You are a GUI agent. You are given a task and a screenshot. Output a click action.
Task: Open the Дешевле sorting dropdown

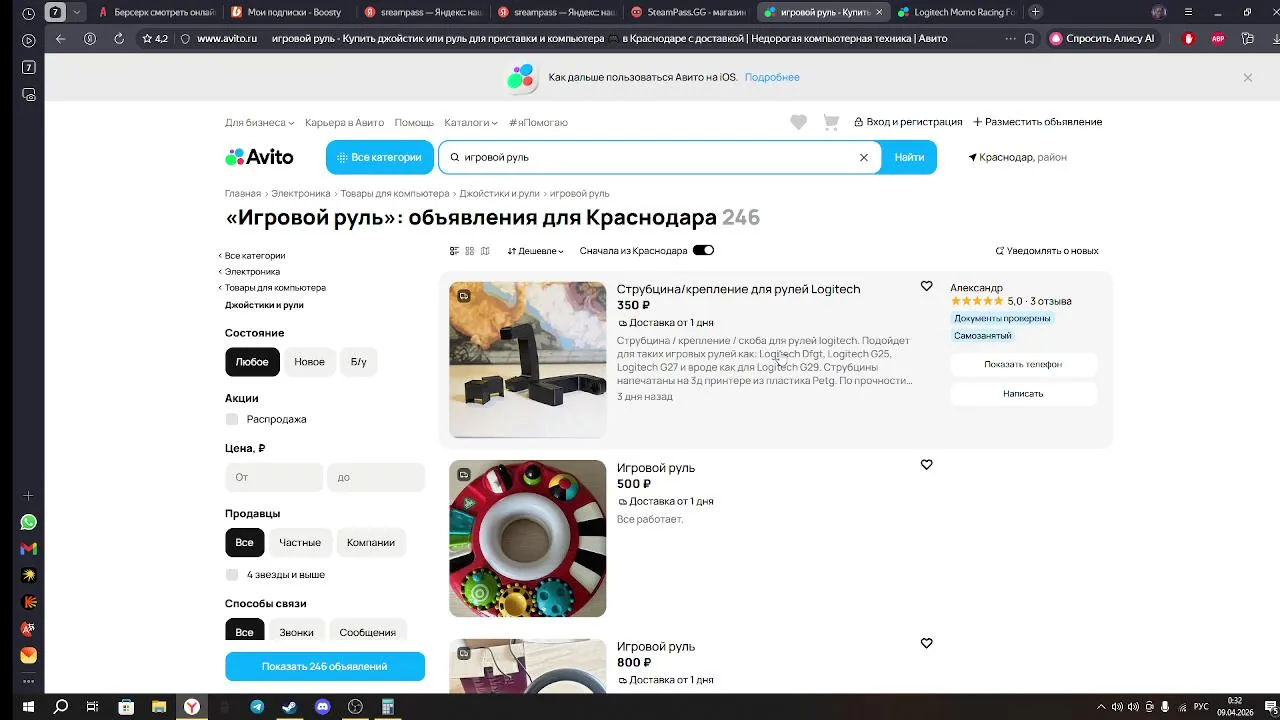(535, 251)
